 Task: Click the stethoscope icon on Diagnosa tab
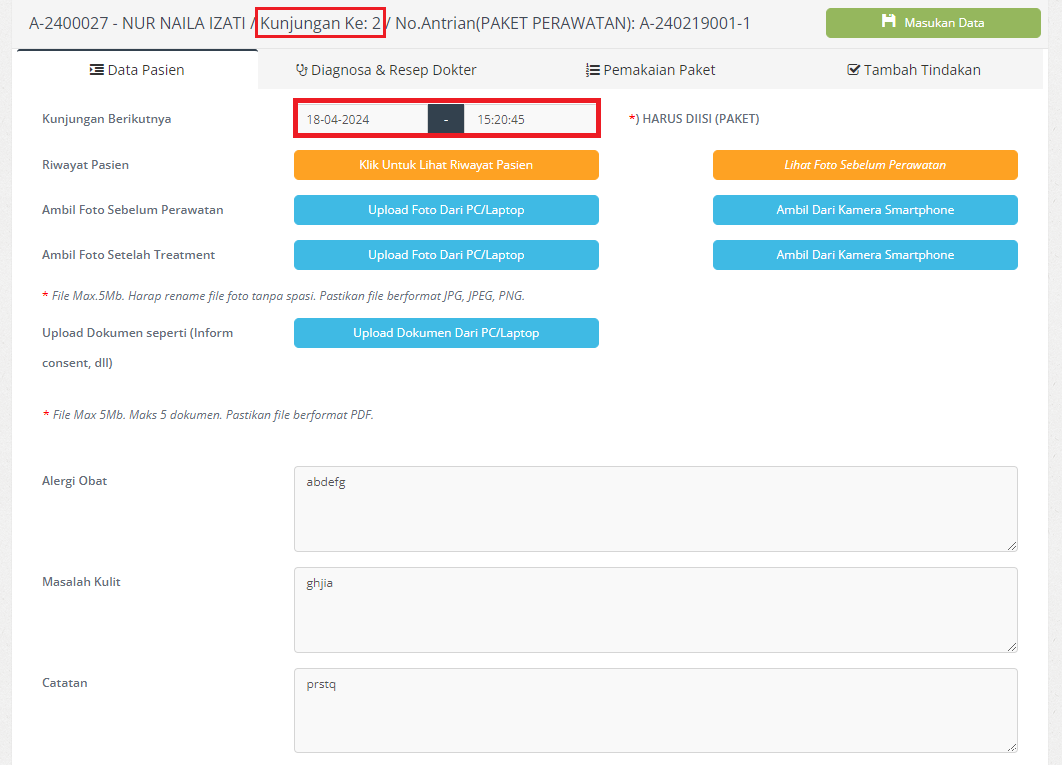point(301,70)
